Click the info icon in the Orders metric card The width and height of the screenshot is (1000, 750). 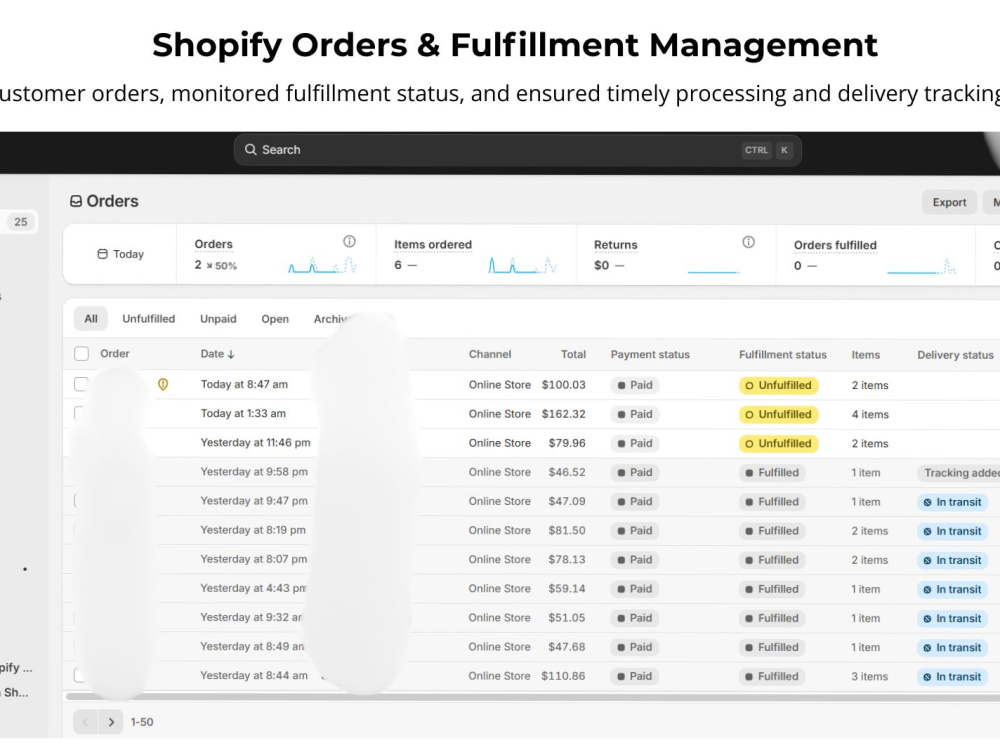(x=349, y=242)
